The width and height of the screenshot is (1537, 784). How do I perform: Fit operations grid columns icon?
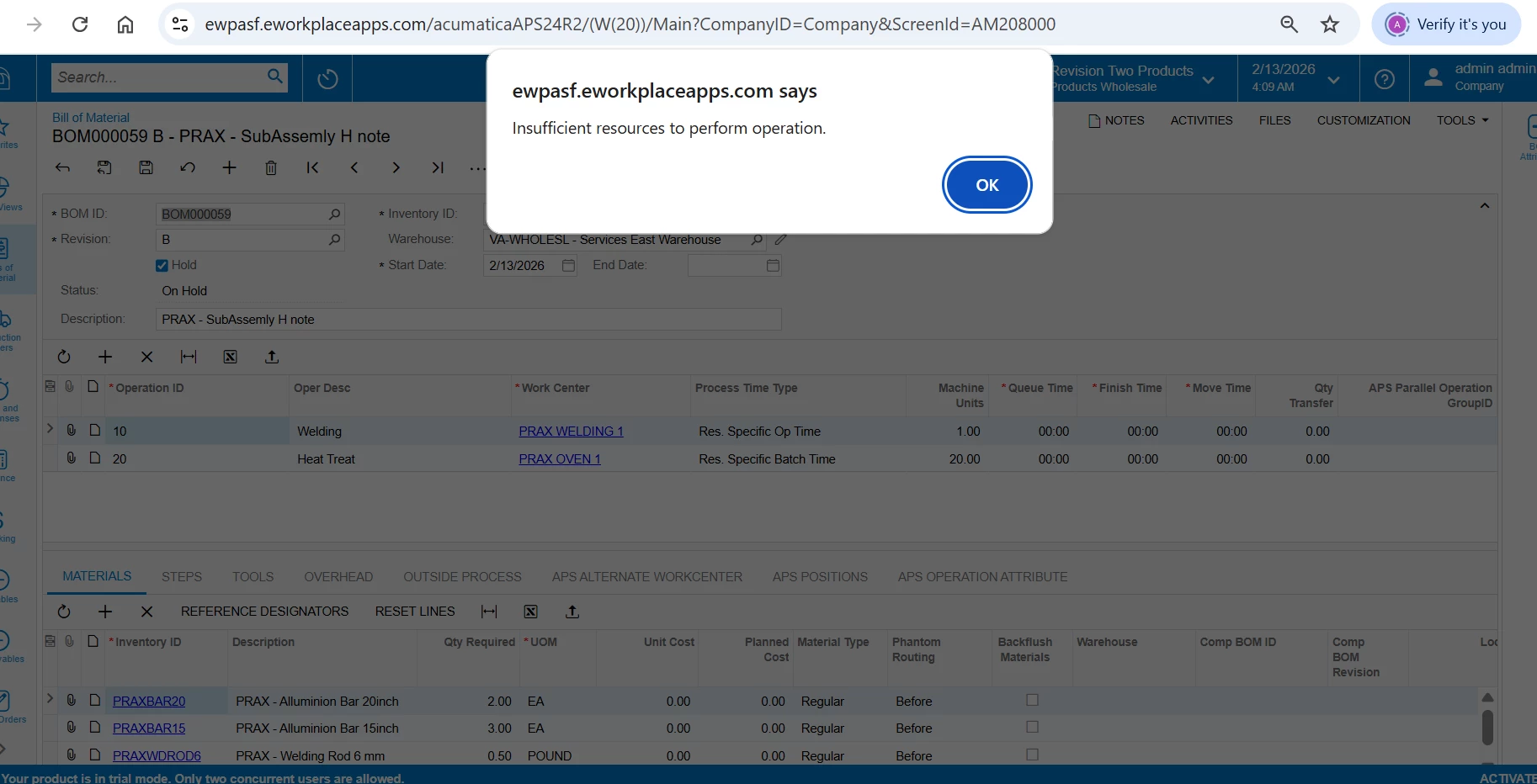point(189,357)
